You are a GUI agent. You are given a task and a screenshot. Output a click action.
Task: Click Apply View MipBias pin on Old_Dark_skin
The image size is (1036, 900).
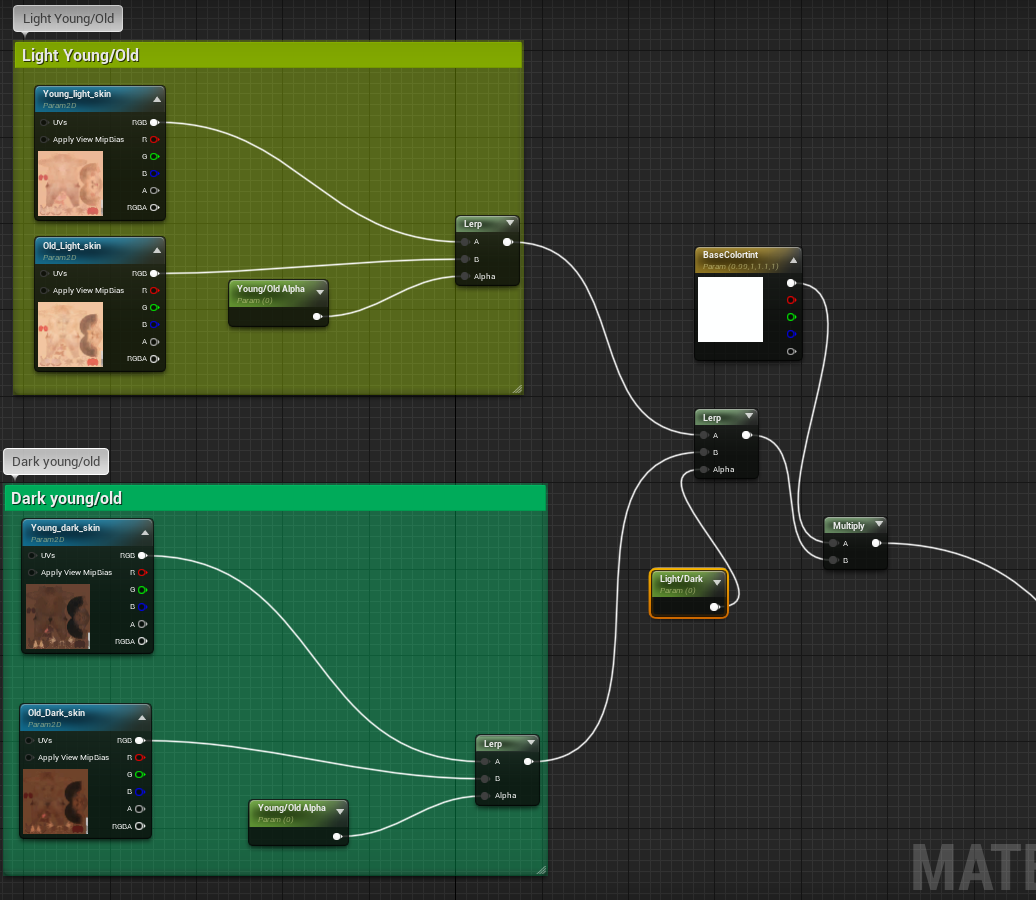31,757
